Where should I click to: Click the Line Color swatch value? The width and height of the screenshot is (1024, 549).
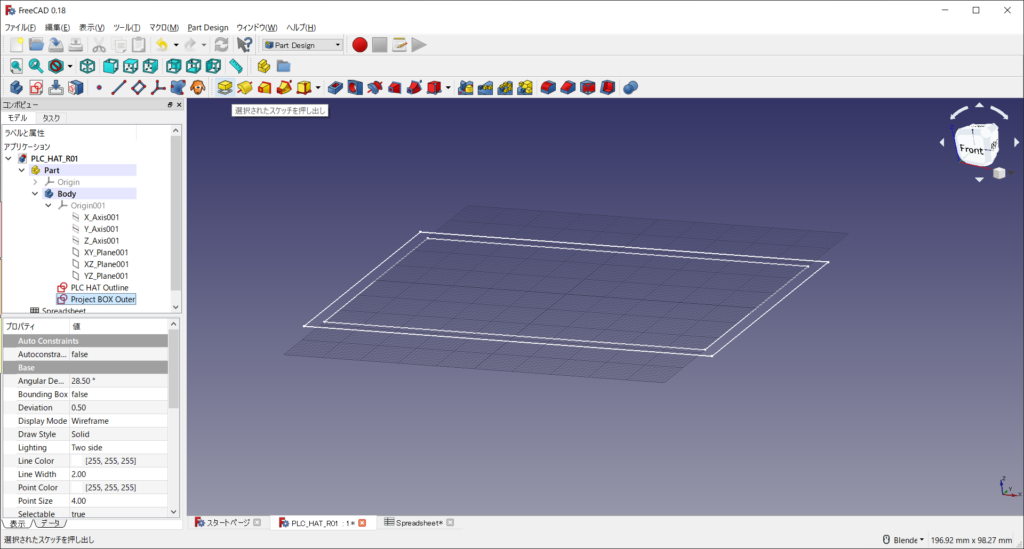(78, 461)
